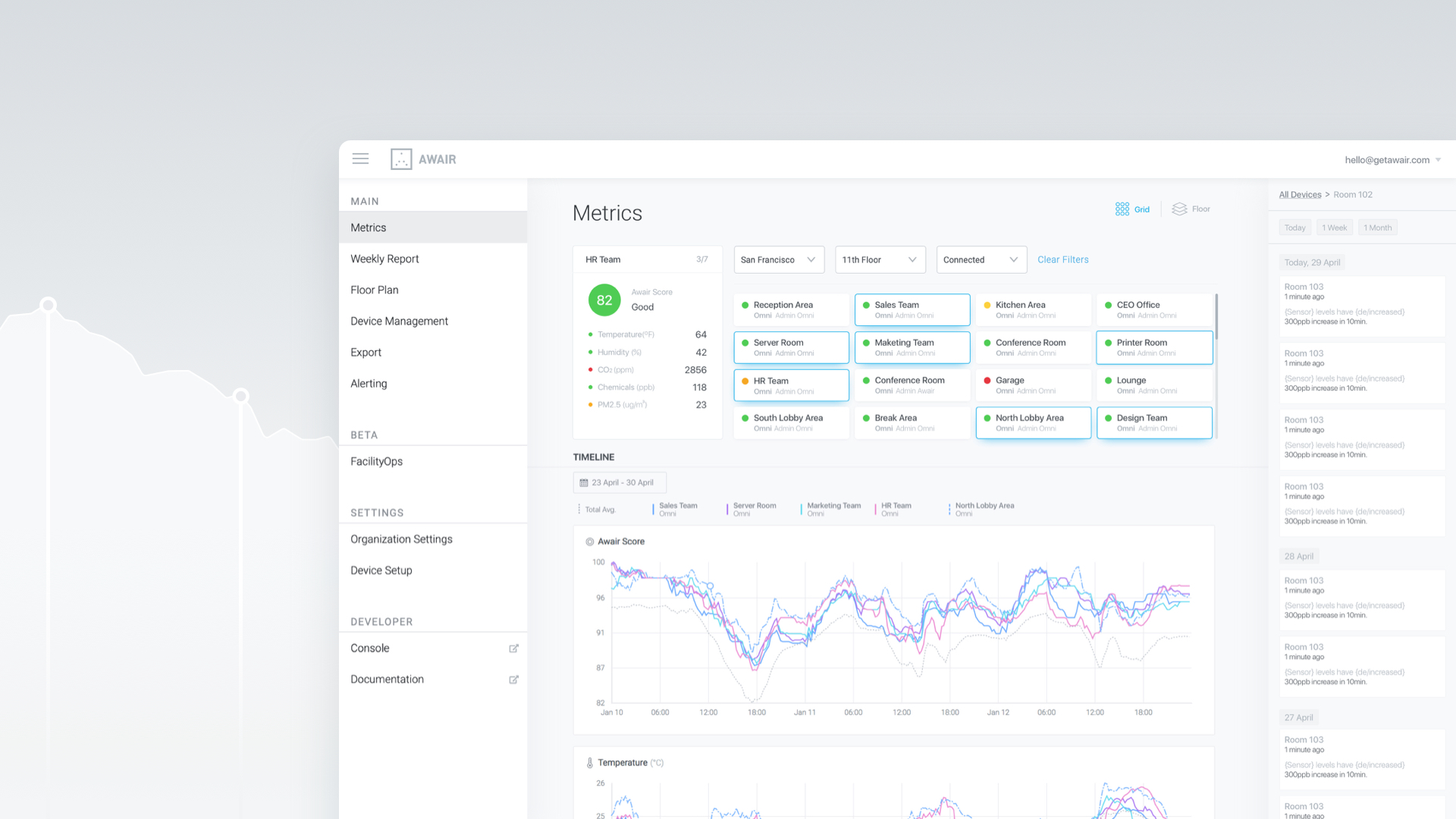Deselect the Sales Team device card
Viewport: 1456px width, 819px height.
(x=912, y=309)
